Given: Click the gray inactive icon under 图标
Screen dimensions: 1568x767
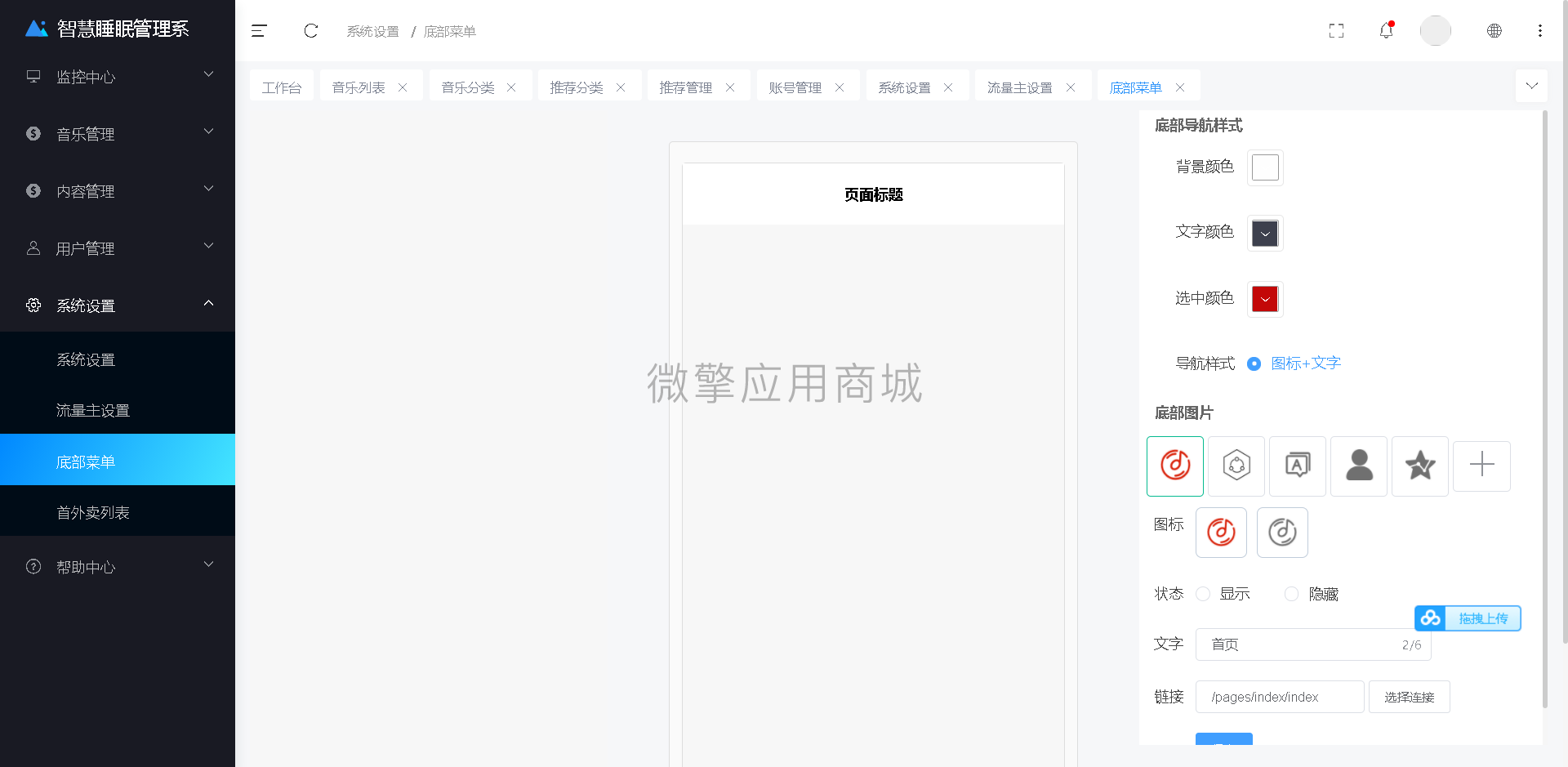Looking at the screenshot, I should 1282,533.
